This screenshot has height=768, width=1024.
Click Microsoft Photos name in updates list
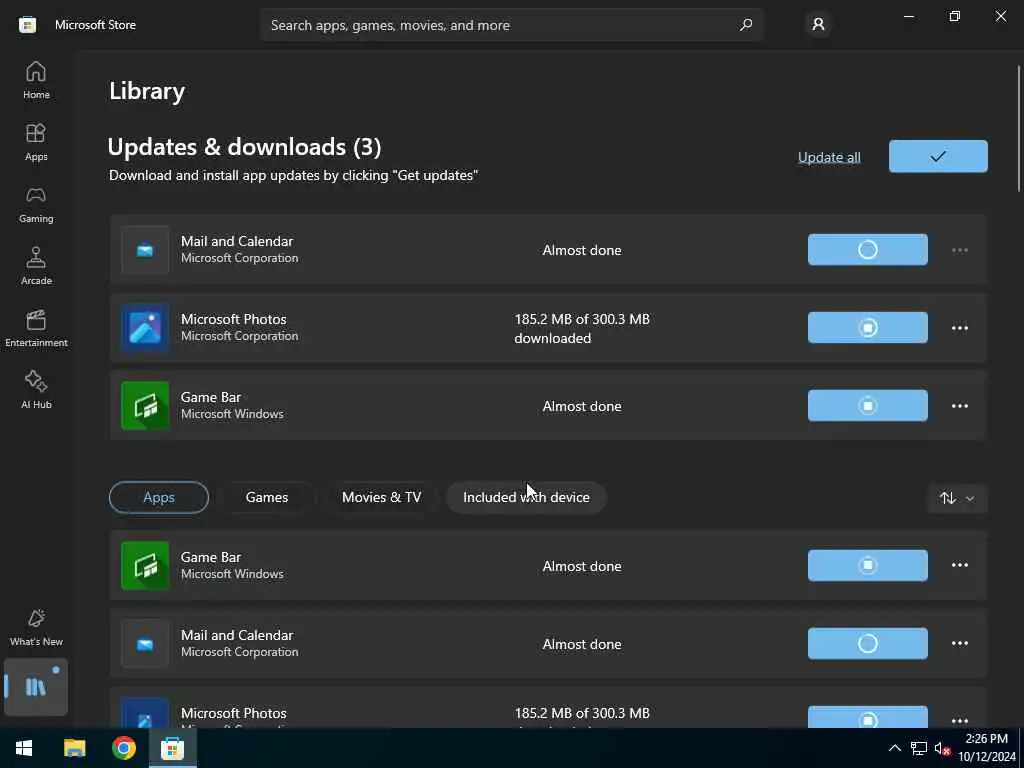click(233, 319)
